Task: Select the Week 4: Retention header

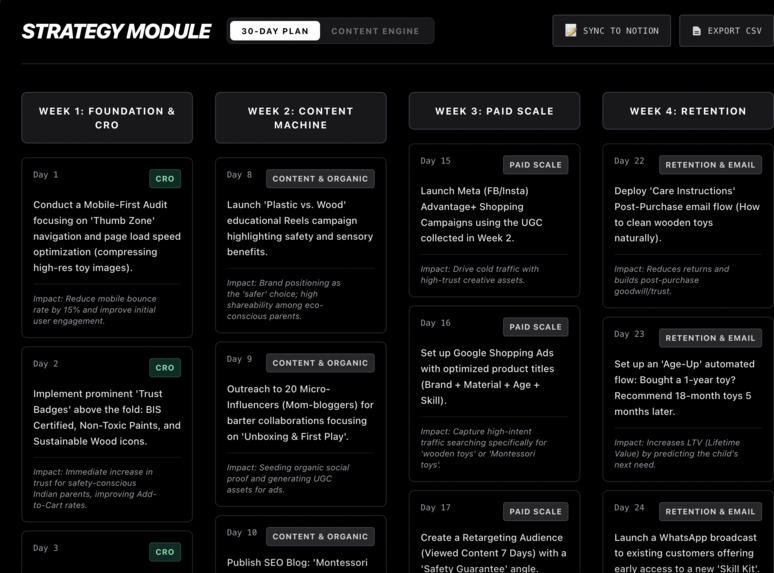Action: (688, 111)
